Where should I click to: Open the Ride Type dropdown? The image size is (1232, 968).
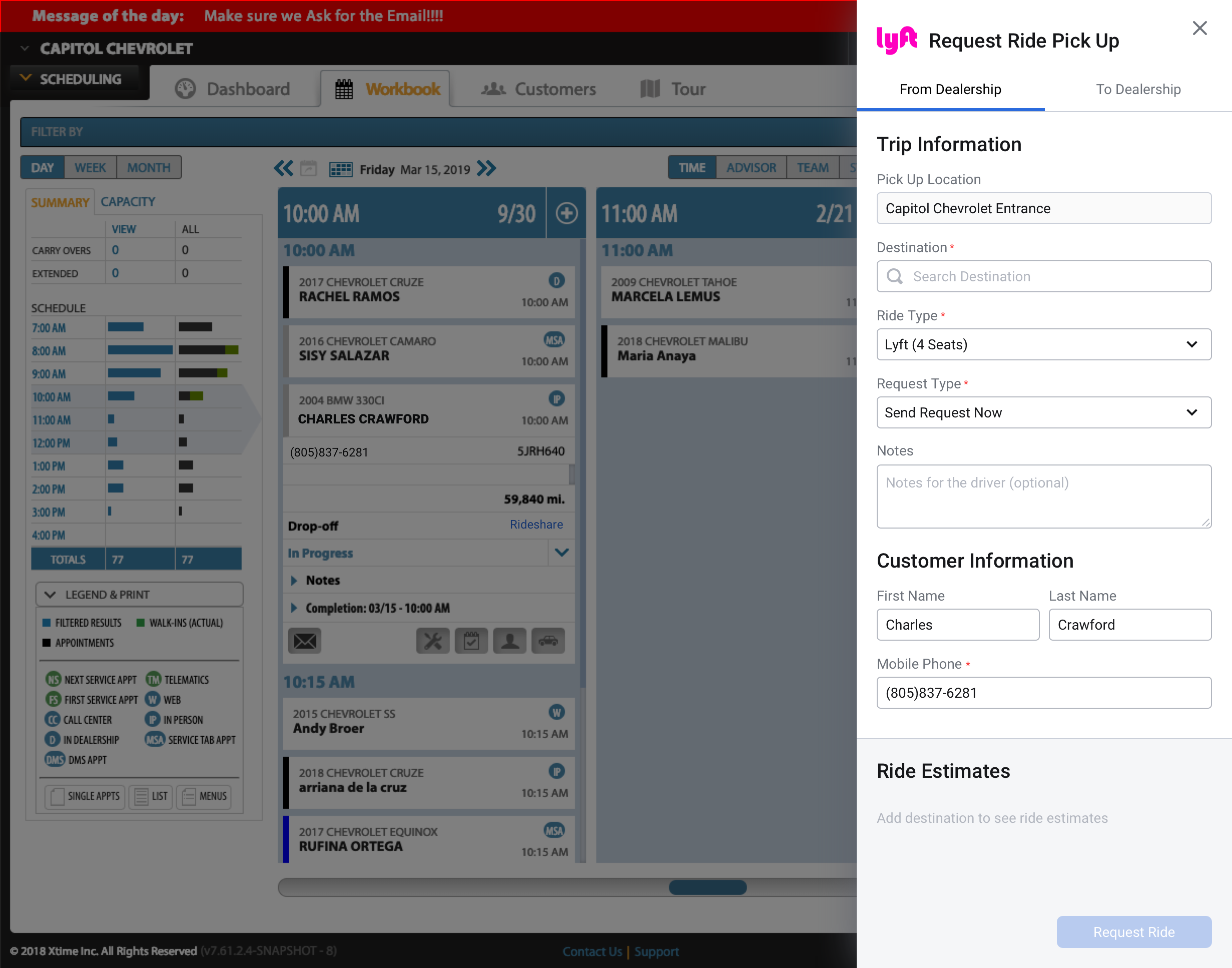coord(1044,344)
